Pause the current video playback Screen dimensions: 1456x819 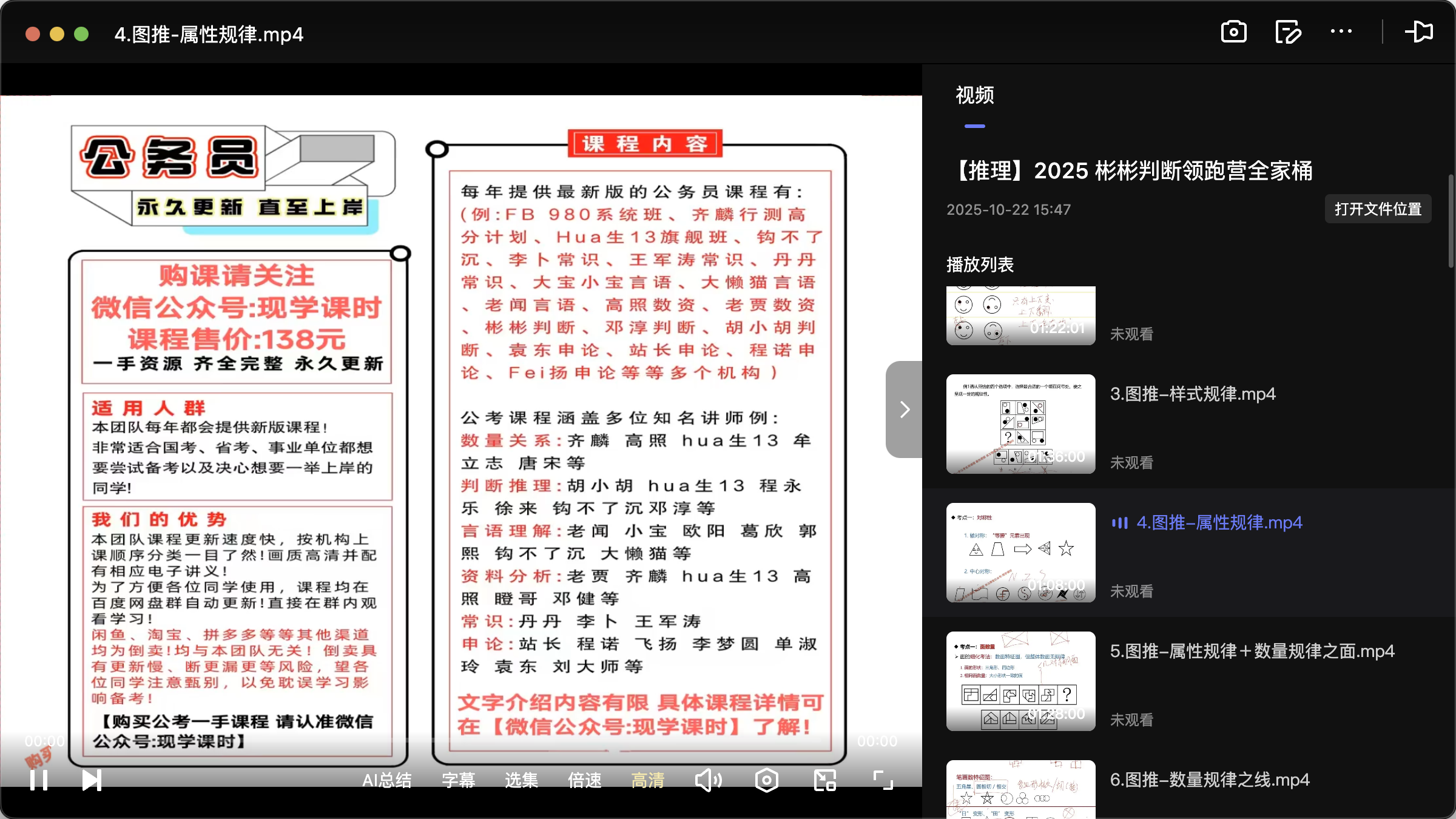click(39, 780)
